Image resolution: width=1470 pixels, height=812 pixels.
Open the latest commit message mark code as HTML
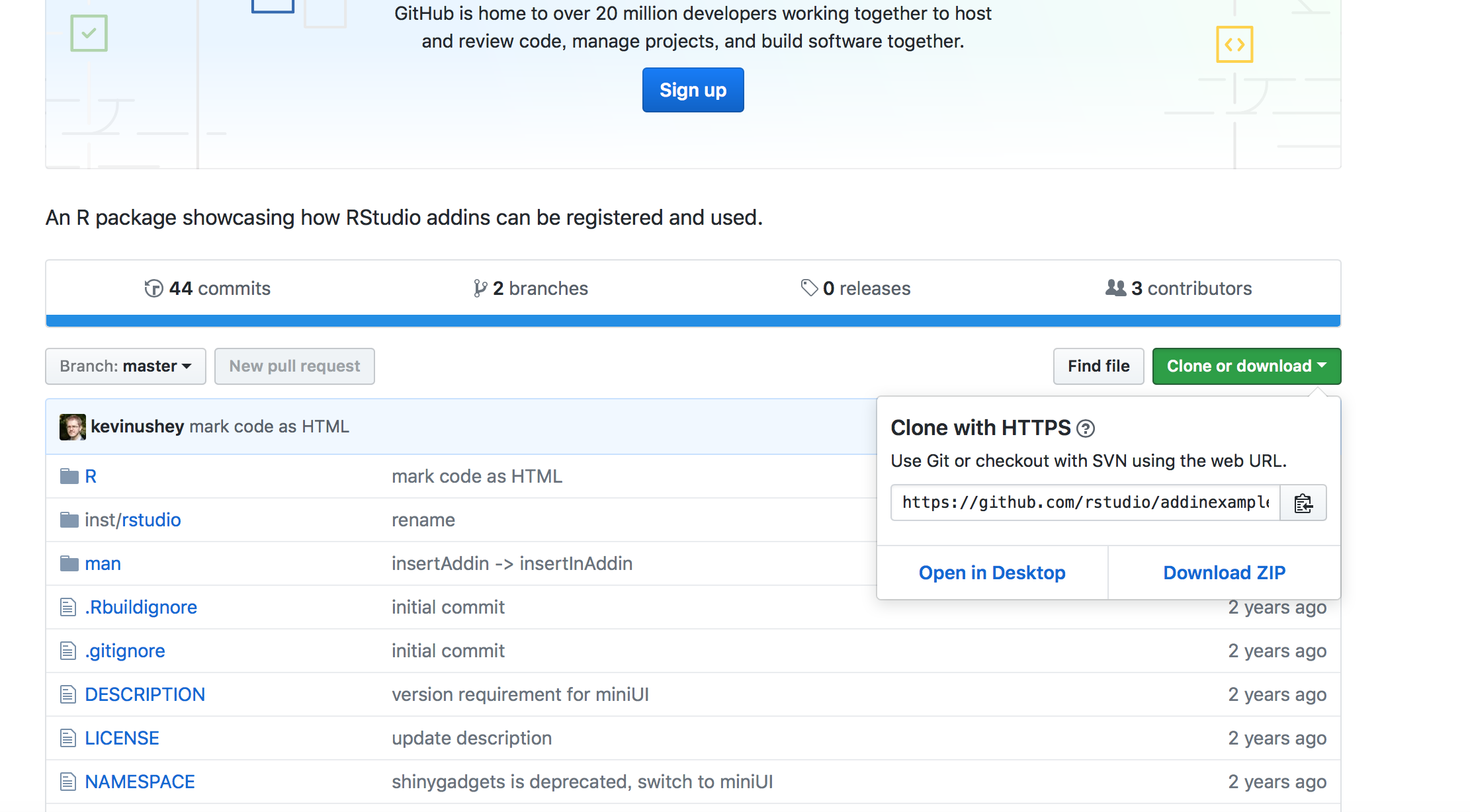tap(269, 426)
